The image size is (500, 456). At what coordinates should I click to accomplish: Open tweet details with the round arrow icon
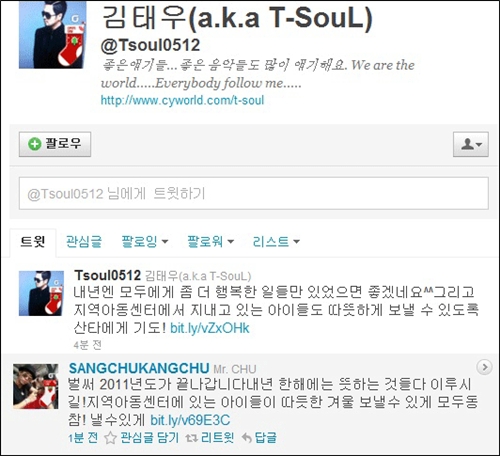click(x=484, y=367)
